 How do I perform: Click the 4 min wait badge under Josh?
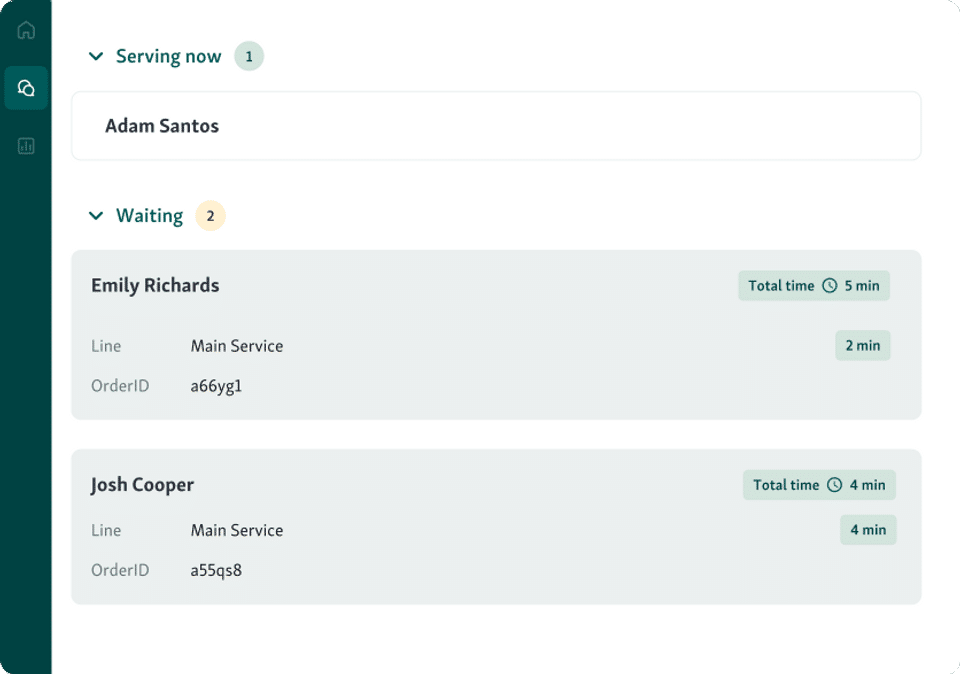(867, 530)
